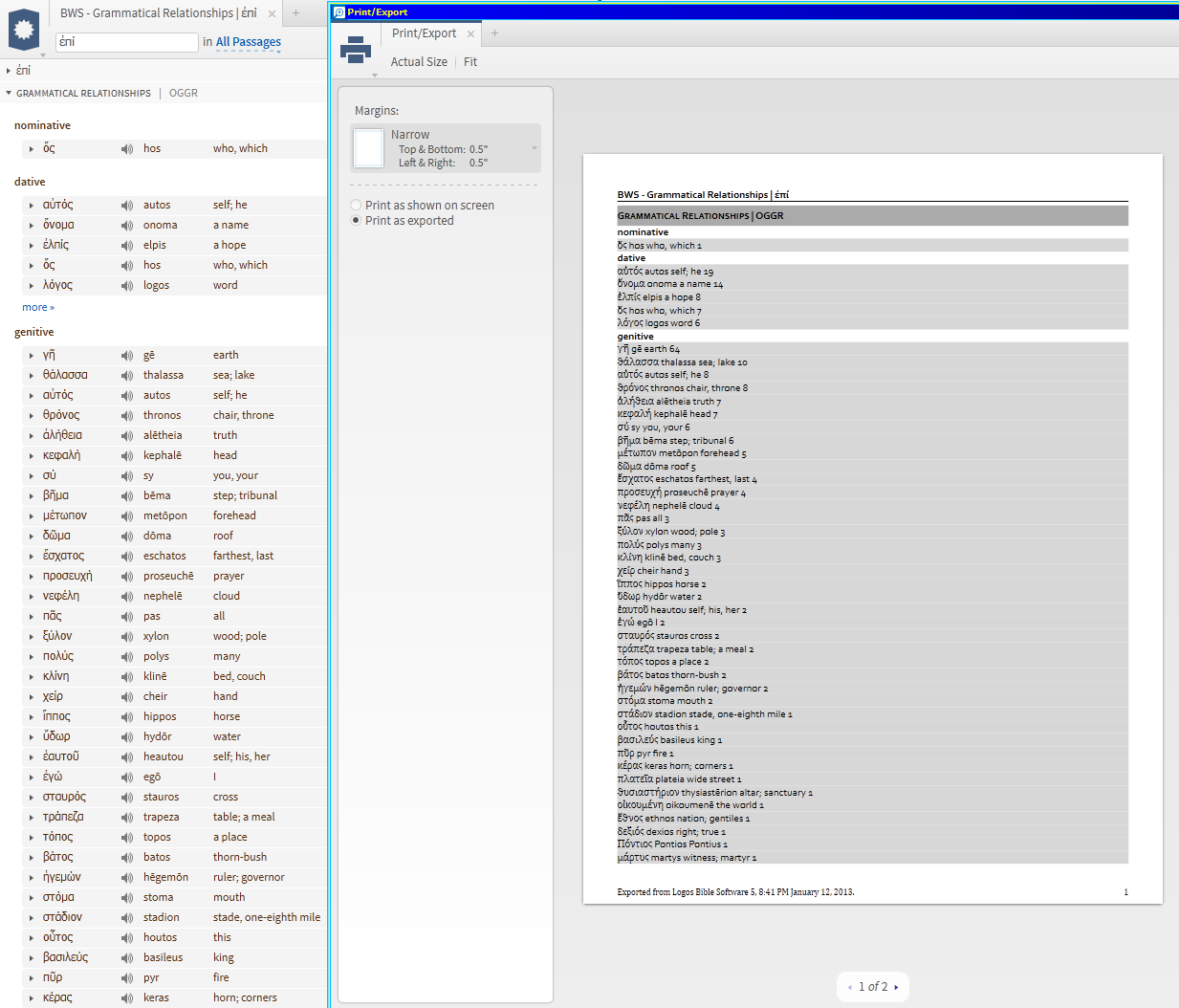Show more dative results
The image size is (1179, 1008).
coord(38,308)
